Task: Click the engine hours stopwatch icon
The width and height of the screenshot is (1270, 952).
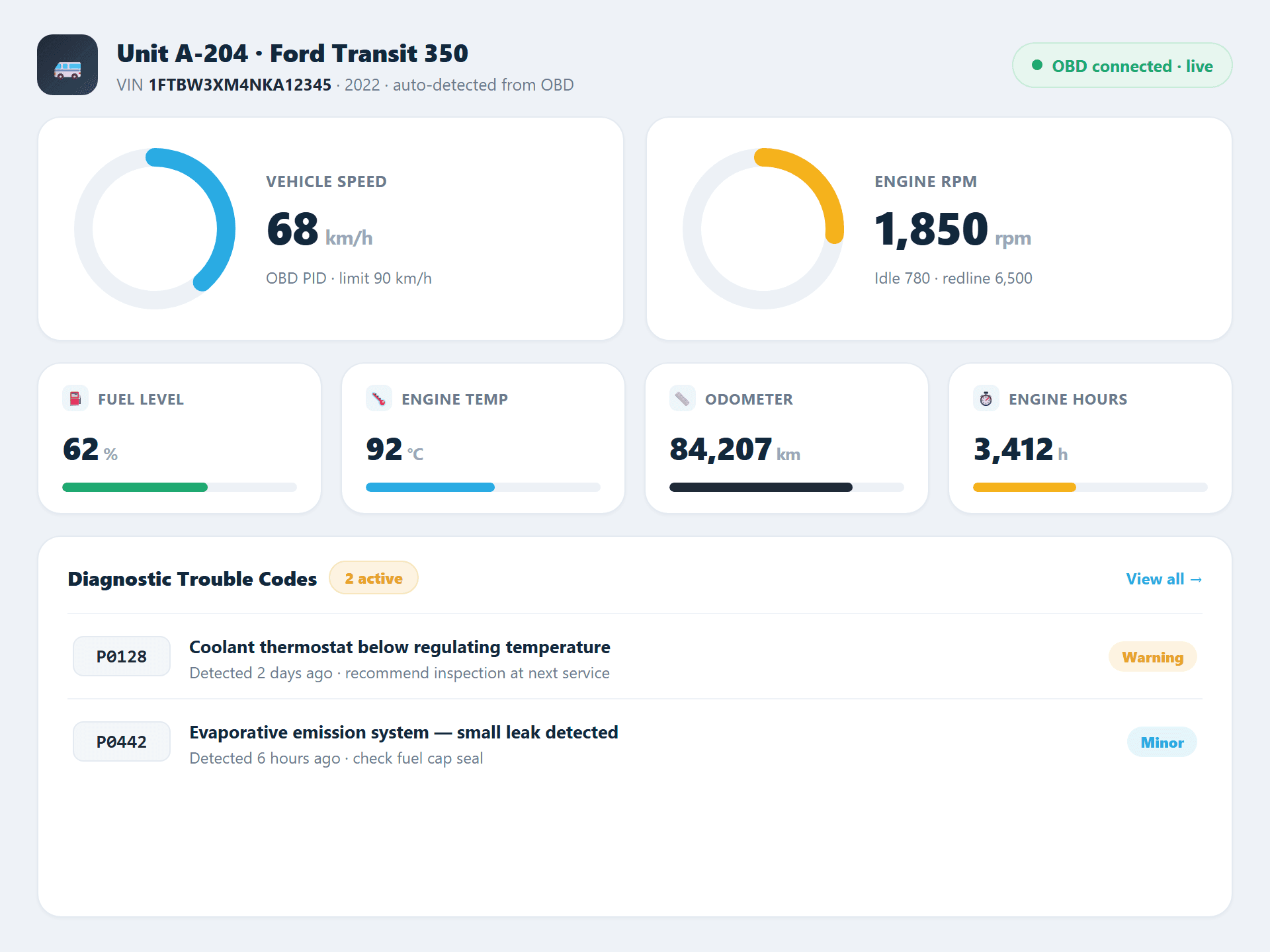Action: tap(986, 399)
